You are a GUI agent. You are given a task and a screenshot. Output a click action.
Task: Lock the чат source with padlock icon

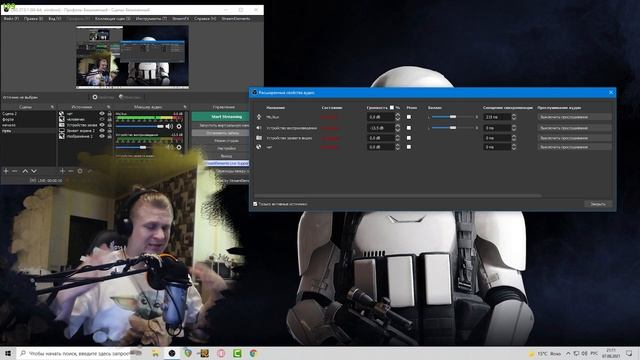[x=109, y=114]
